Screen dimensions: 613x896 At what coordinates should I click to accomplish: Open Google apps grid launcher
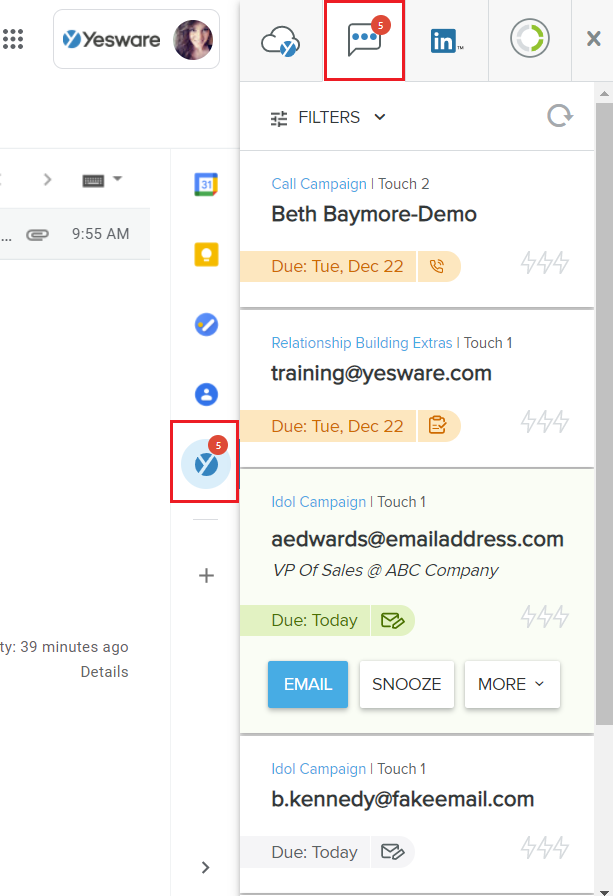(13, 40)
